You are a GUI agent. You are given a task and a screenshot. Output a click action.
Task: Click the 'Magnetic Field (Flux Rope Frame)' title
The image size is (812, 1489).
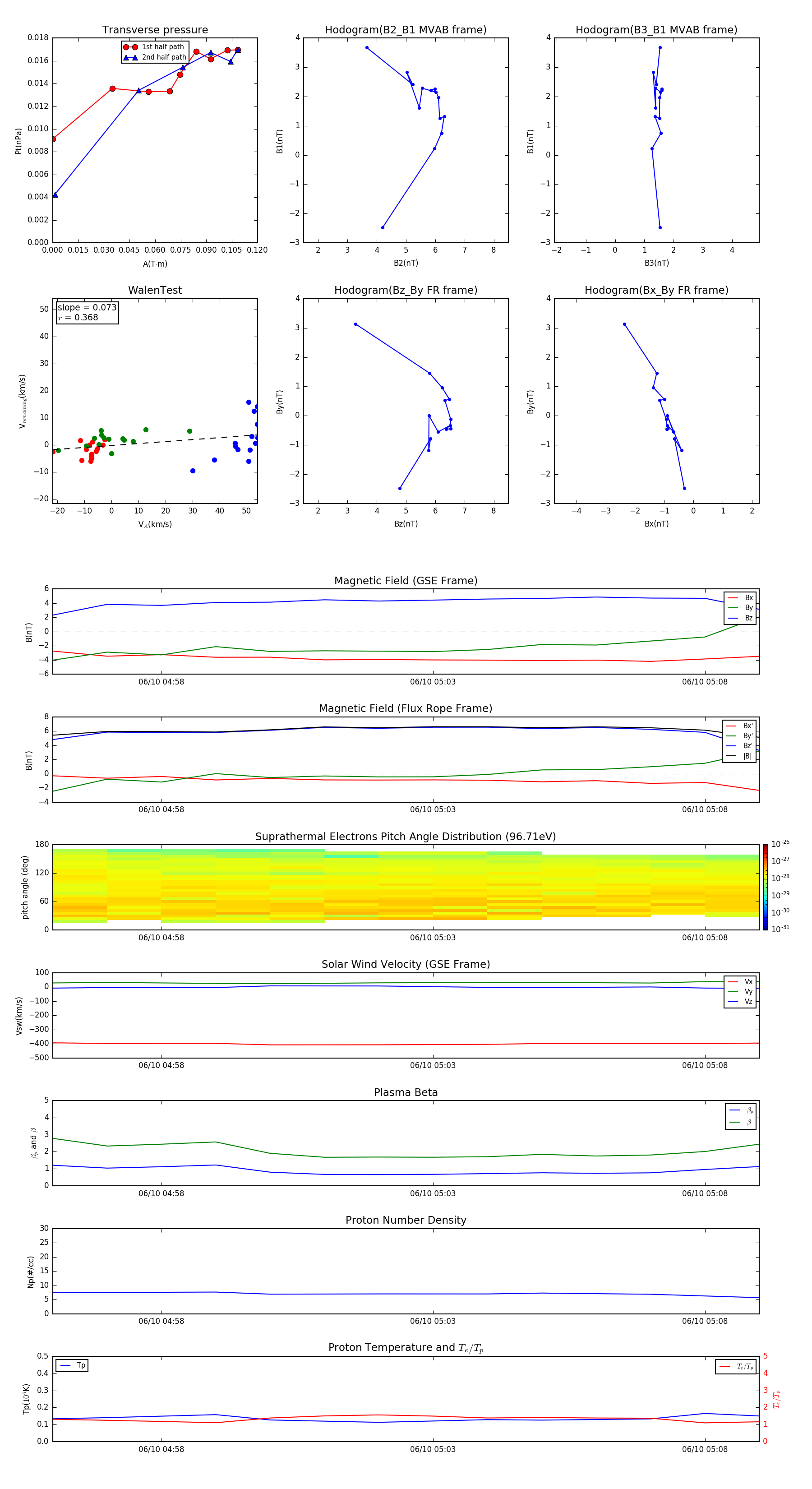tap(406, 709)
